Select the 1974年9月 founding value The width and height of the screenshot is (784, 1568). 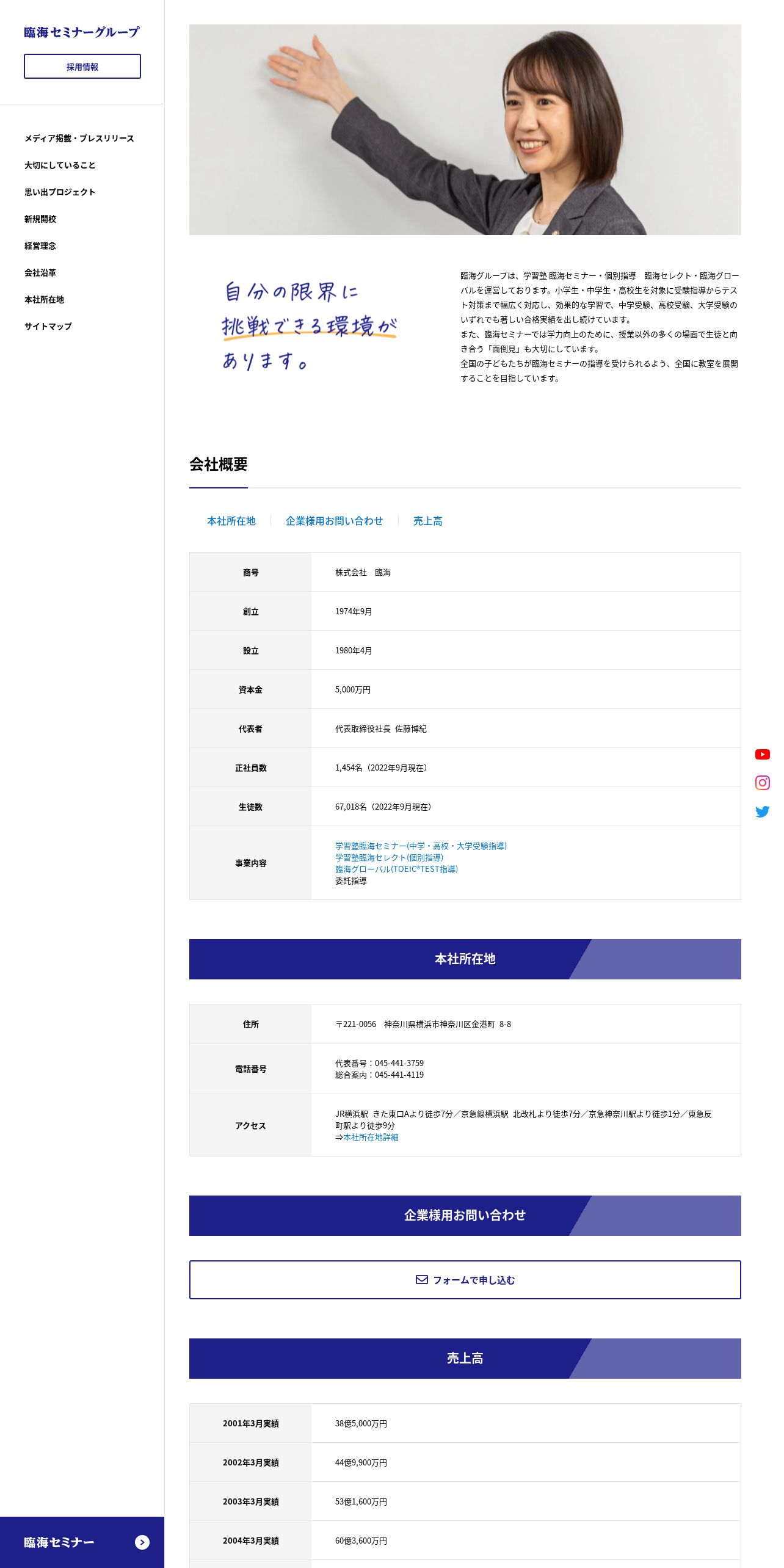coord(354,611)
